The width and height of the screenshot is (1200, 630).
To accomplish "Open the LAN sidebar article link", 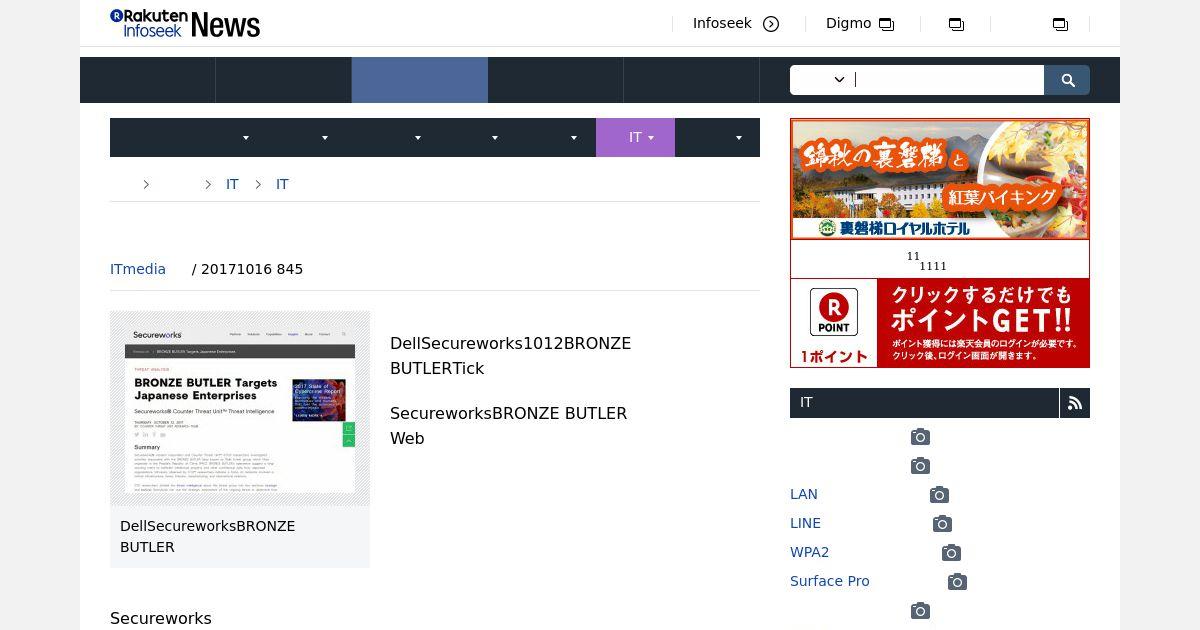I will (x=804, y=494).
